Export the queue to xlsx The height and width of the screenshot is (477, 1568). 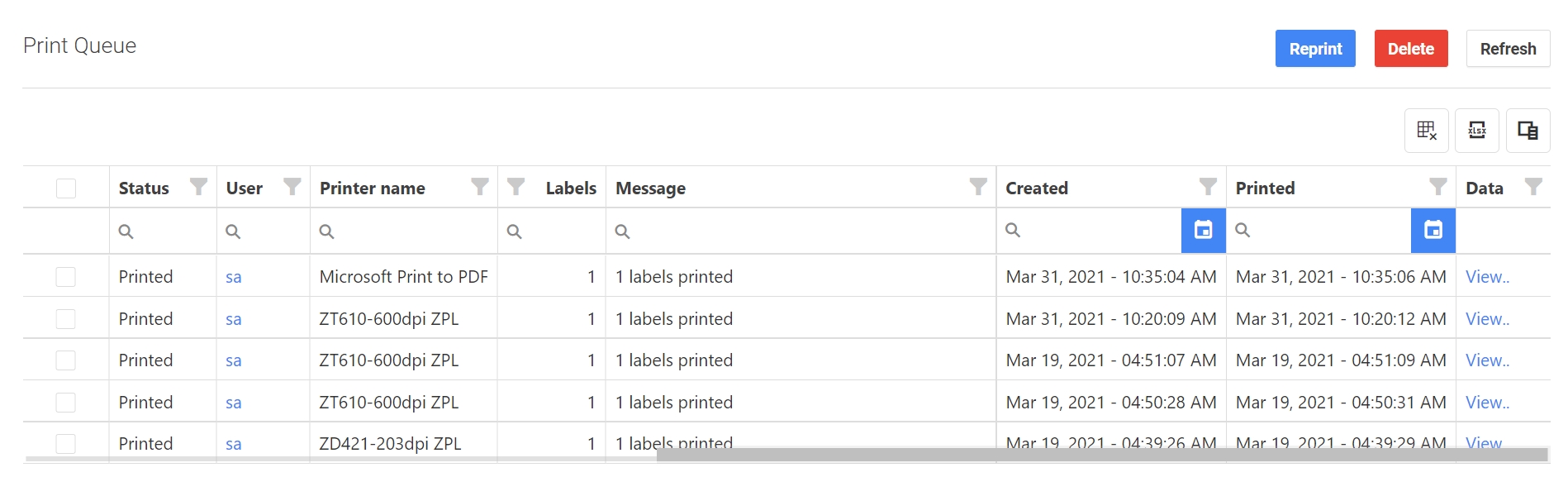tap(1477, 131)
